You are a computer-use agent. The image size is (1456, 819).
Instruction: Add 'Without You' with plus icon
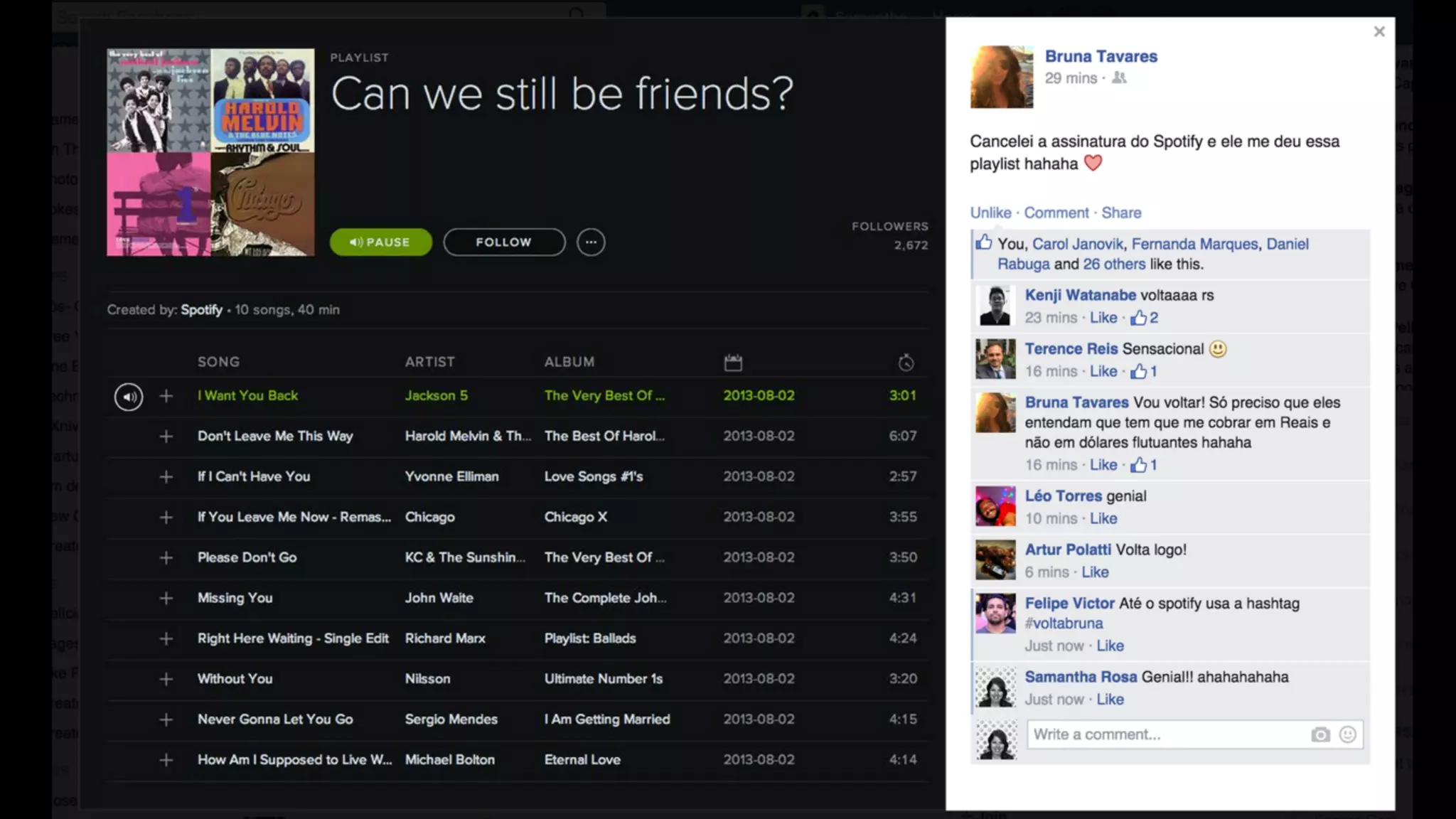click(x=166, y=680)
